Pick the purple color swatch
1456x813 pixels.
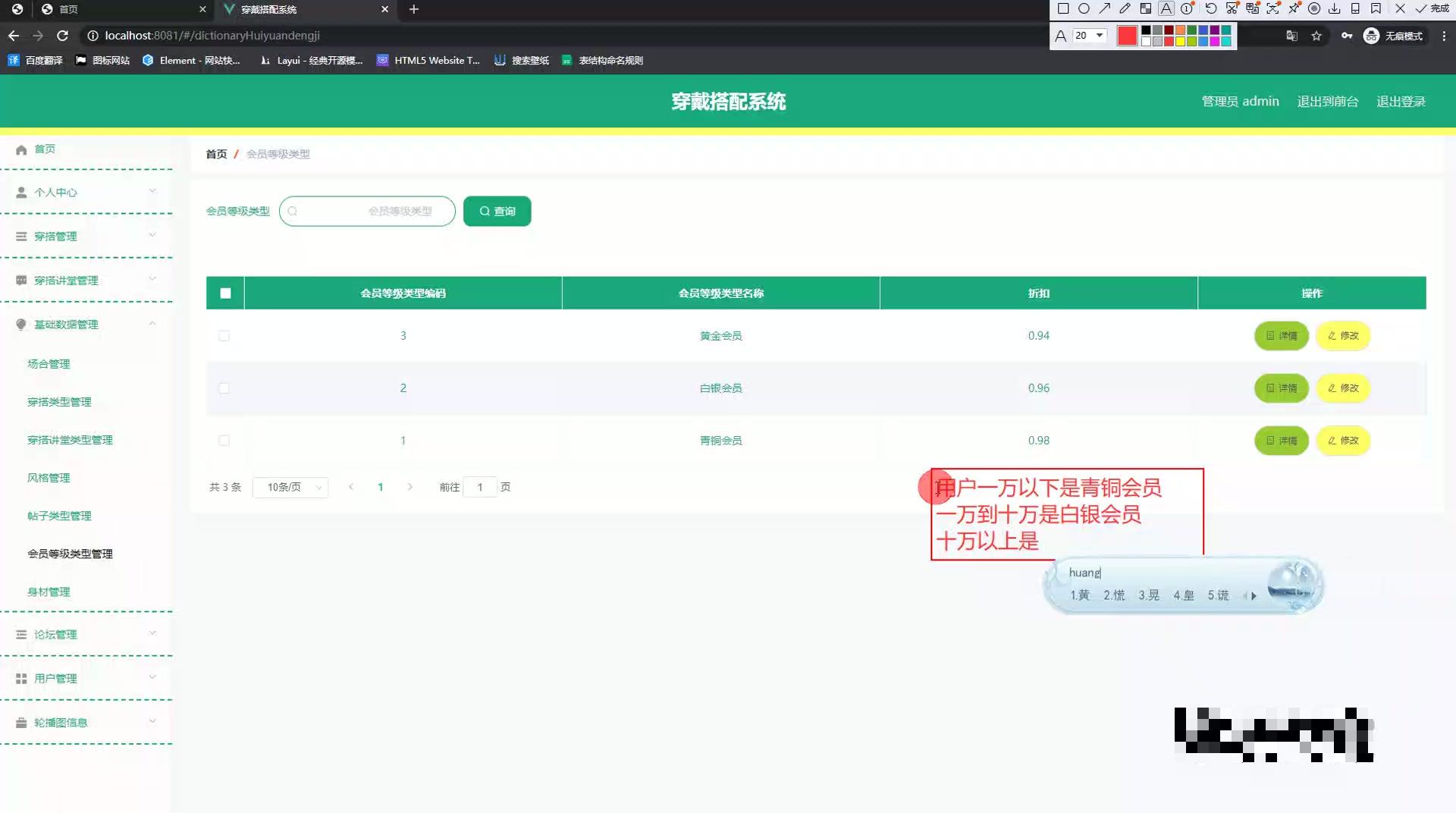1214,30
